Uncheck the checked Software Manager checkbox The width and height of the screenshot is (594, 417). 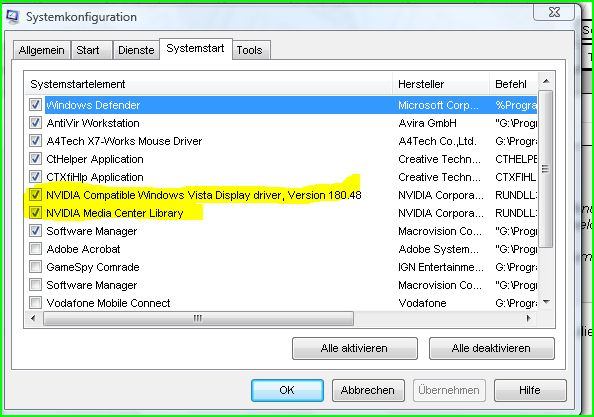pos(35,231)
